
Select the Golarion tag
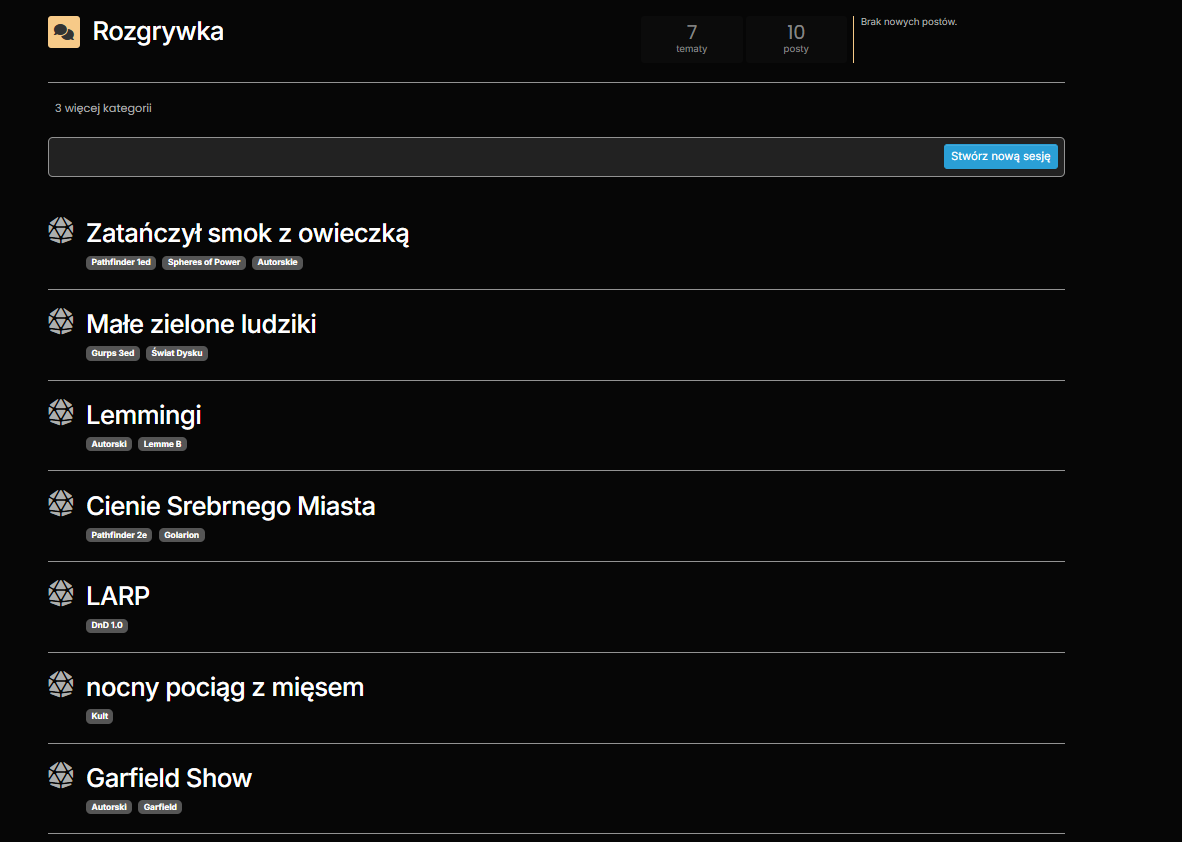pos(182,535)
